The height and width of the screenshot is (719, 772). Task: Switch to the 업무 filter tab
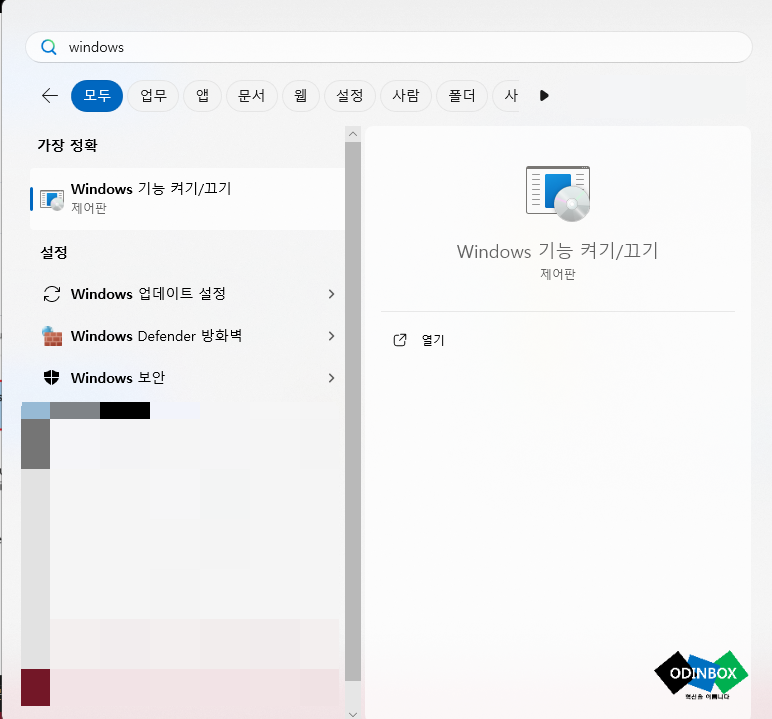click(153, 96)
